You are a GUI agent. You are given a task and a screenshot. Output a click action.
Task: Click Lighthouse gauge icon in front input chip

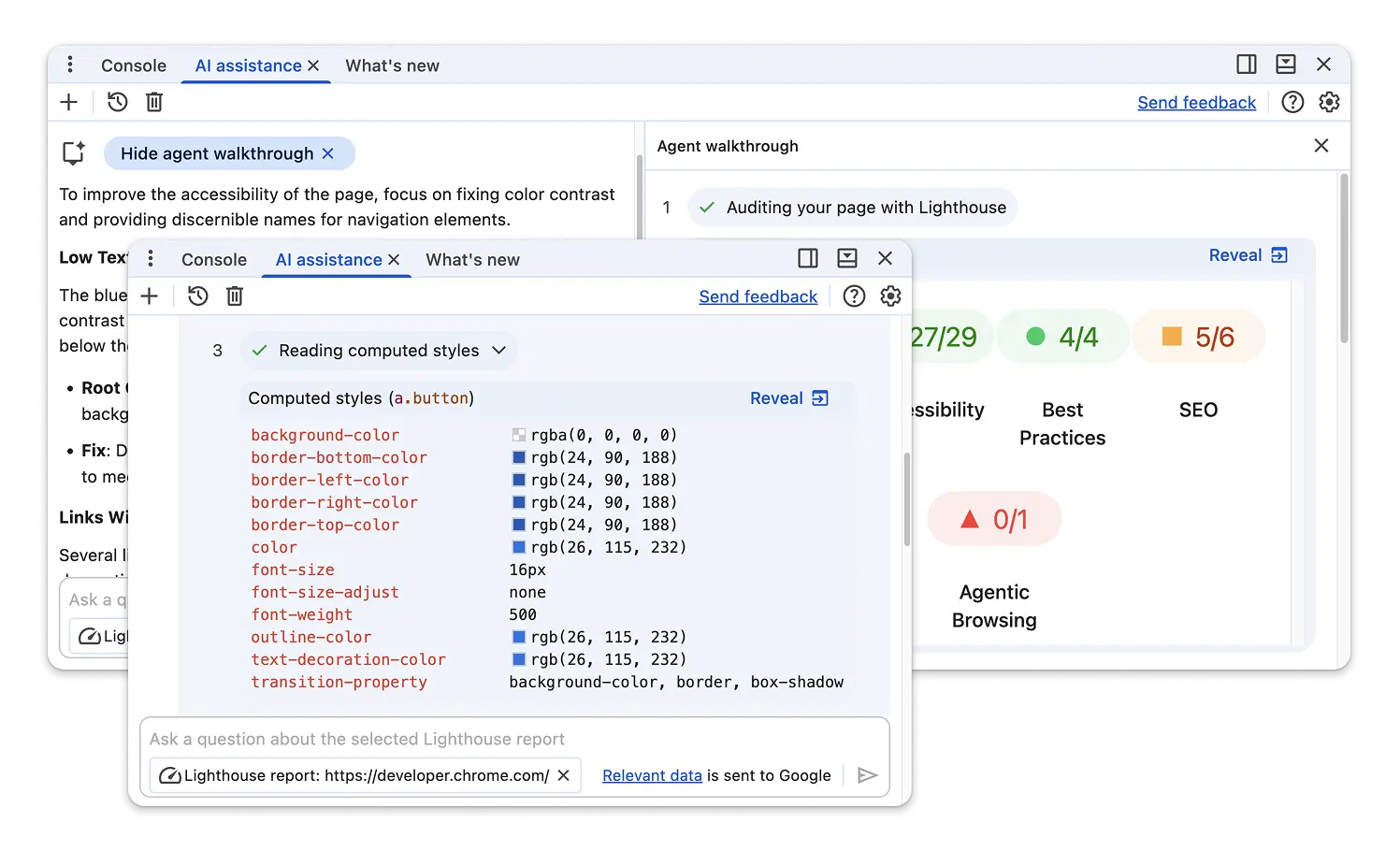tap(170, 775)
